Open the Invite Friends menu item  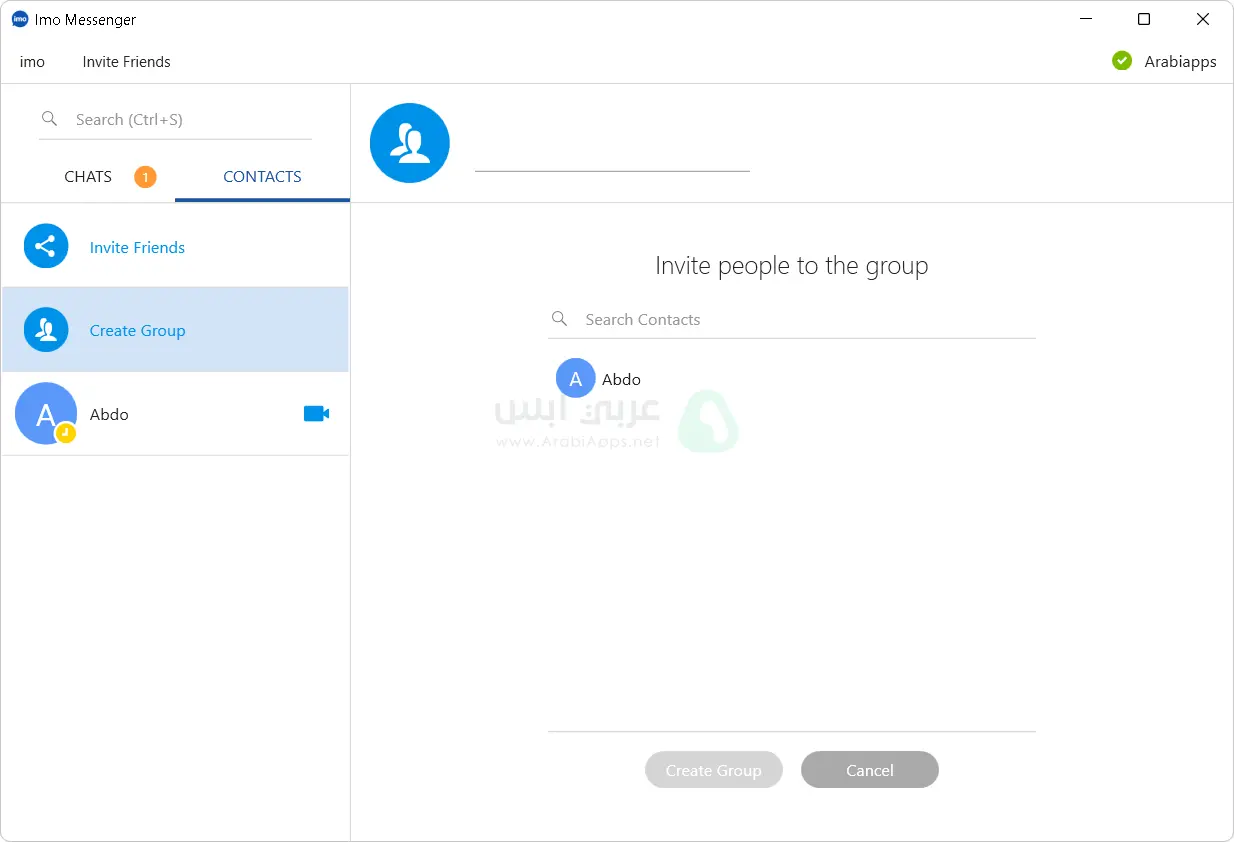tap(126, 62)
